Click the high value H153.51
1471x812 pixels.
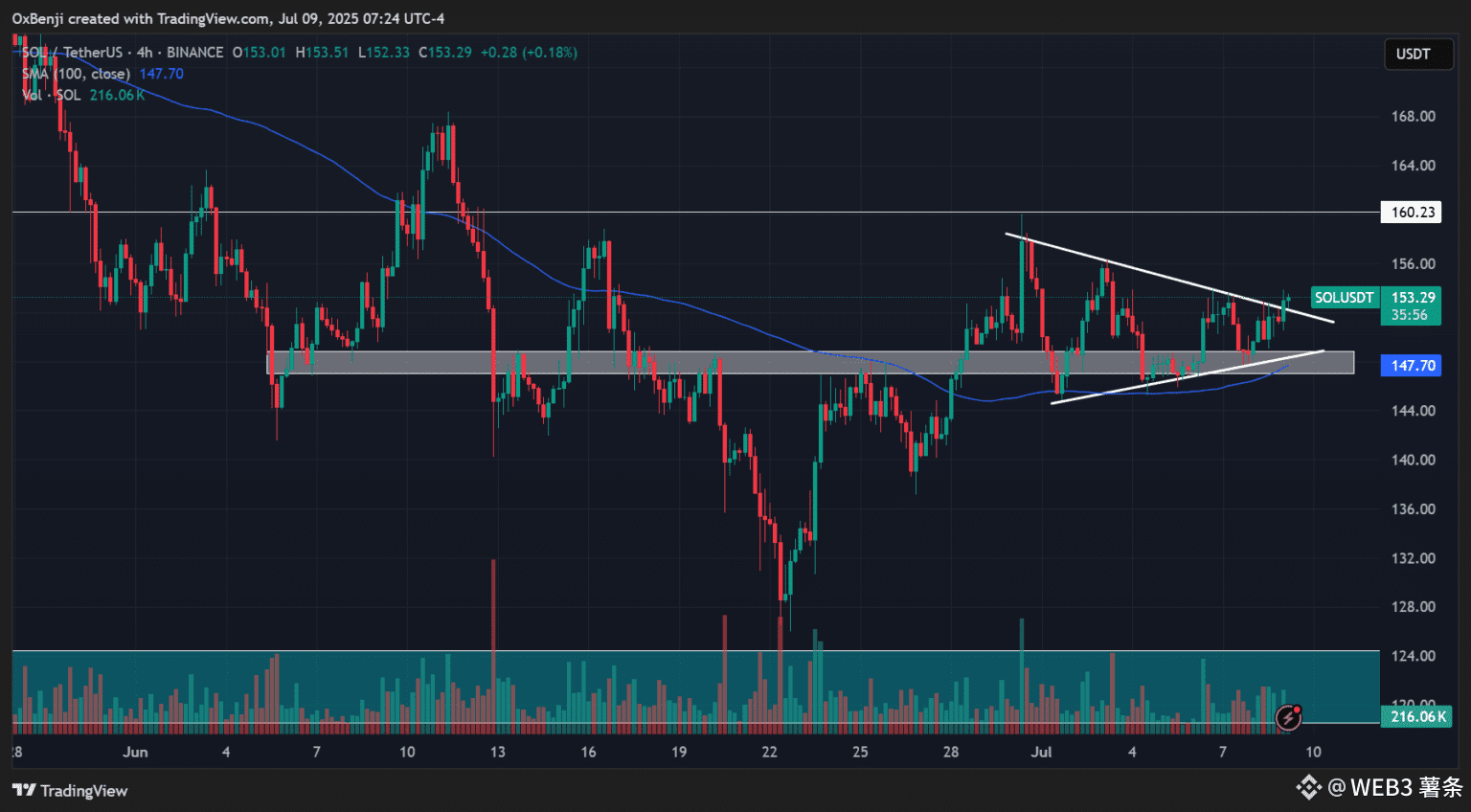(322, 53)
